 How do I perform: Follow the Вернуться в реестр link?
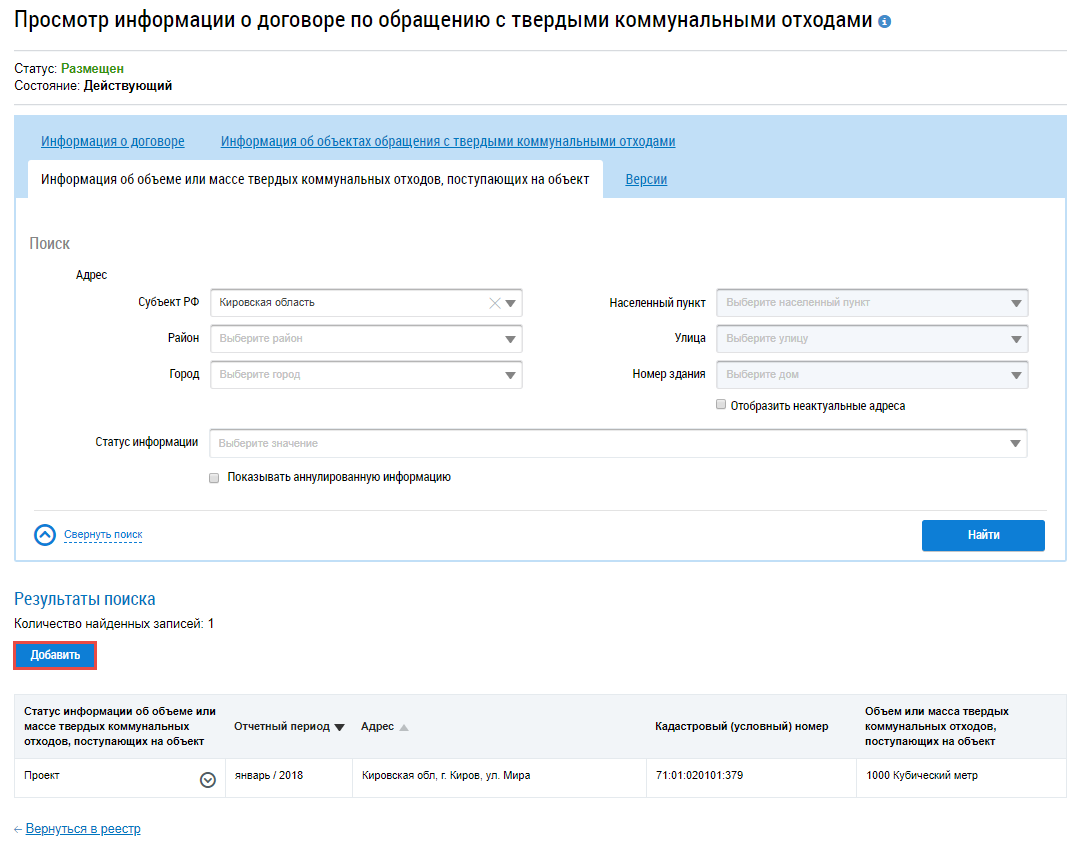83,829
